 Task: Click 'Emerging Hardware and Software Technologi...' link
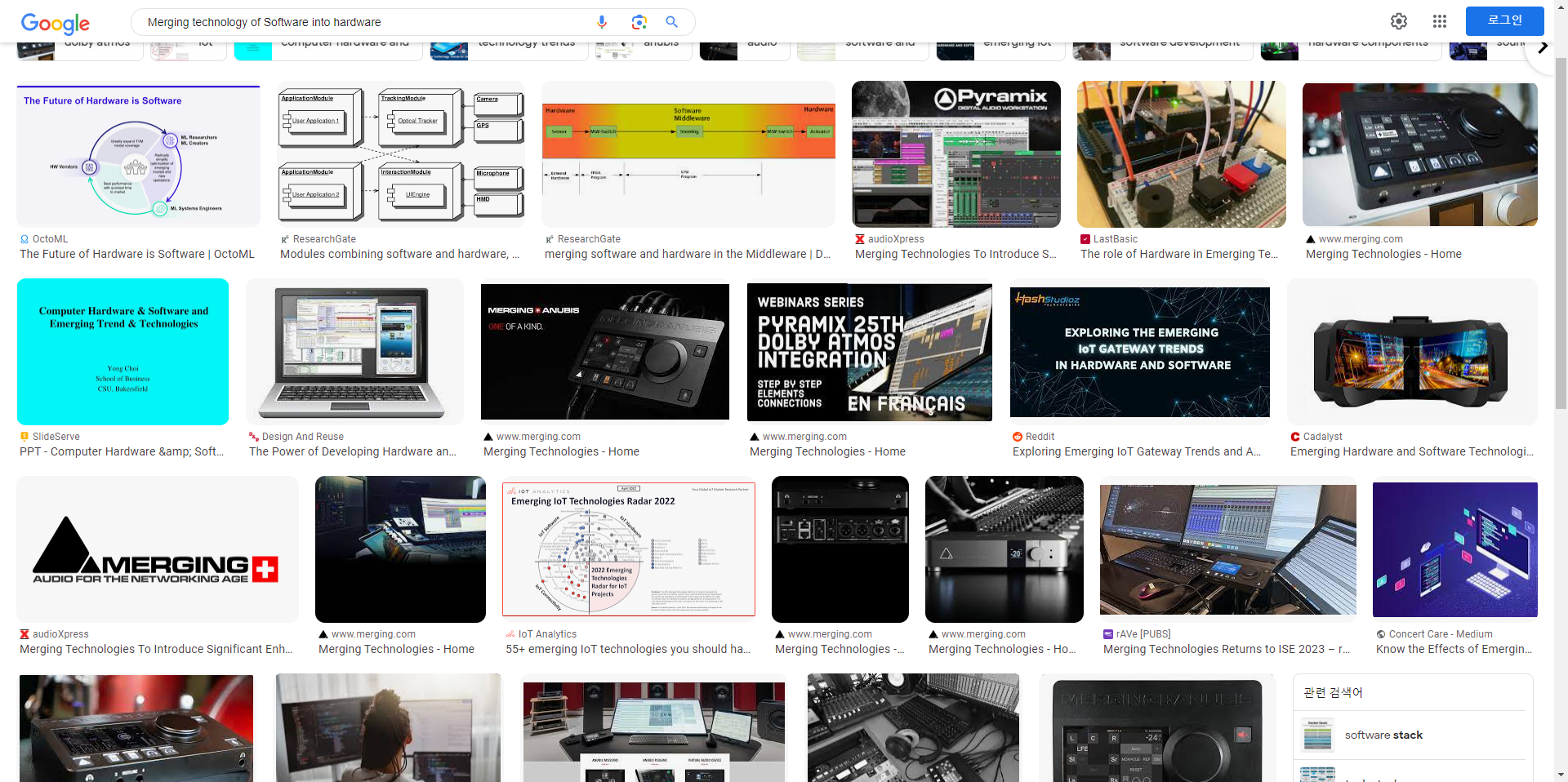[1412, 451]
